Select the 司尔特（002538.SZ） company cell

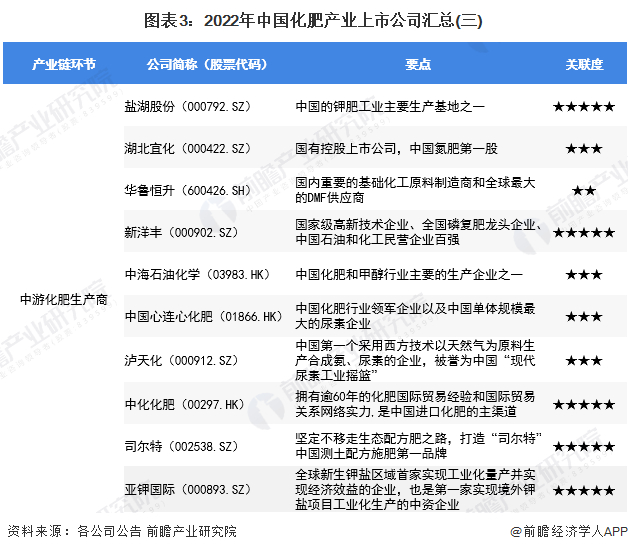(181, 446)
